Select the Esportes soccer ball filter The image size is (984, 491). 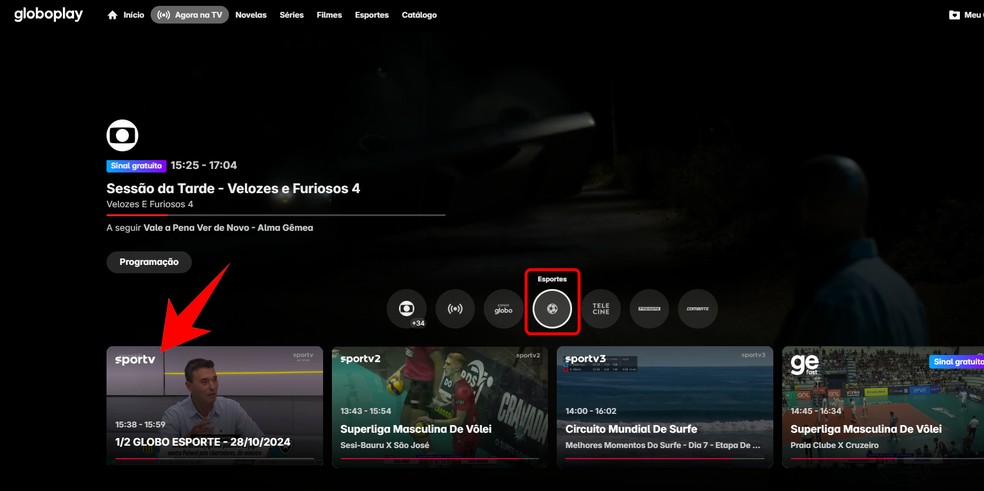coord(552,309)
